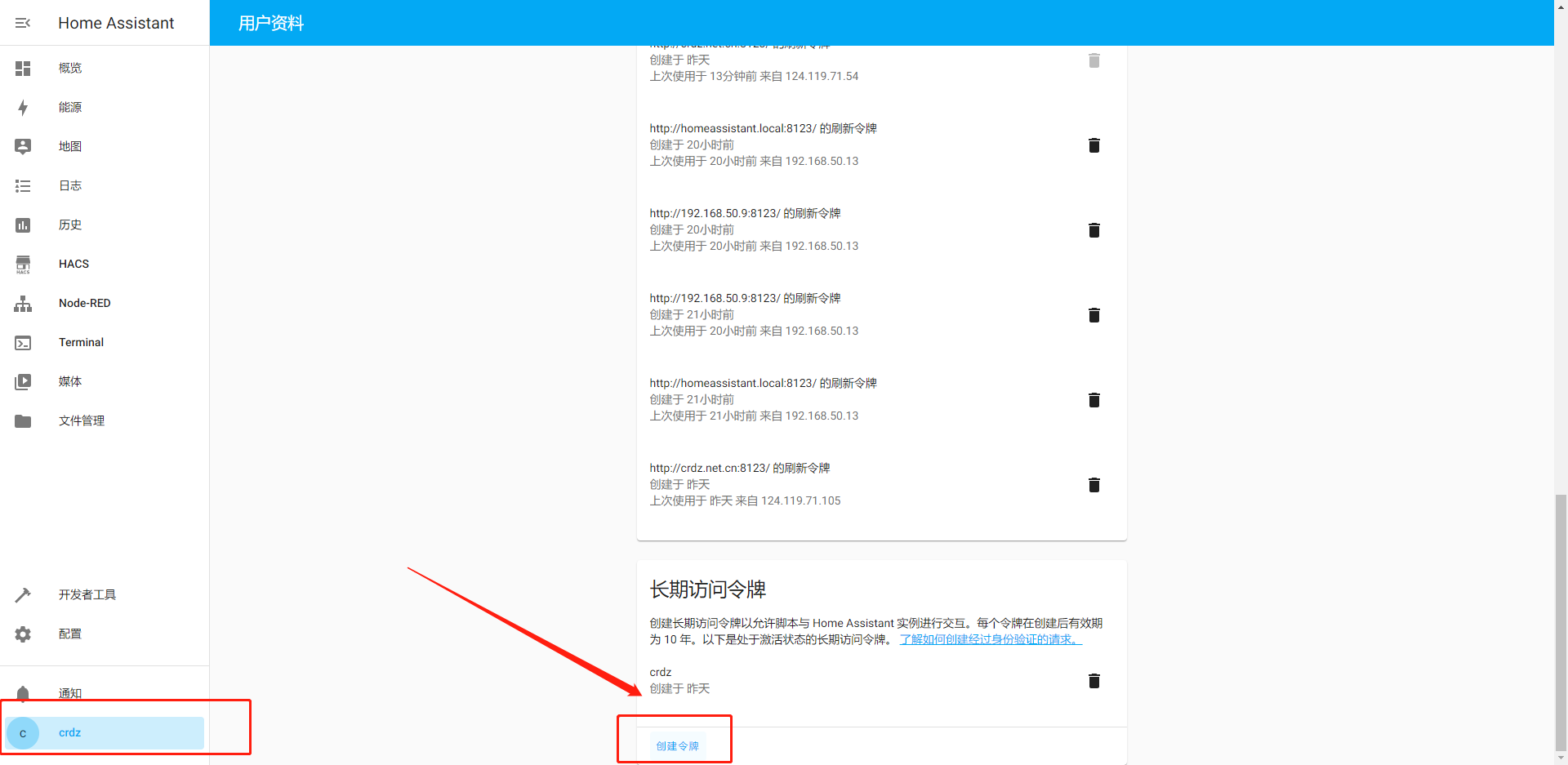
Task: Open 文件管理 file manager
Action: click(82, 420)
